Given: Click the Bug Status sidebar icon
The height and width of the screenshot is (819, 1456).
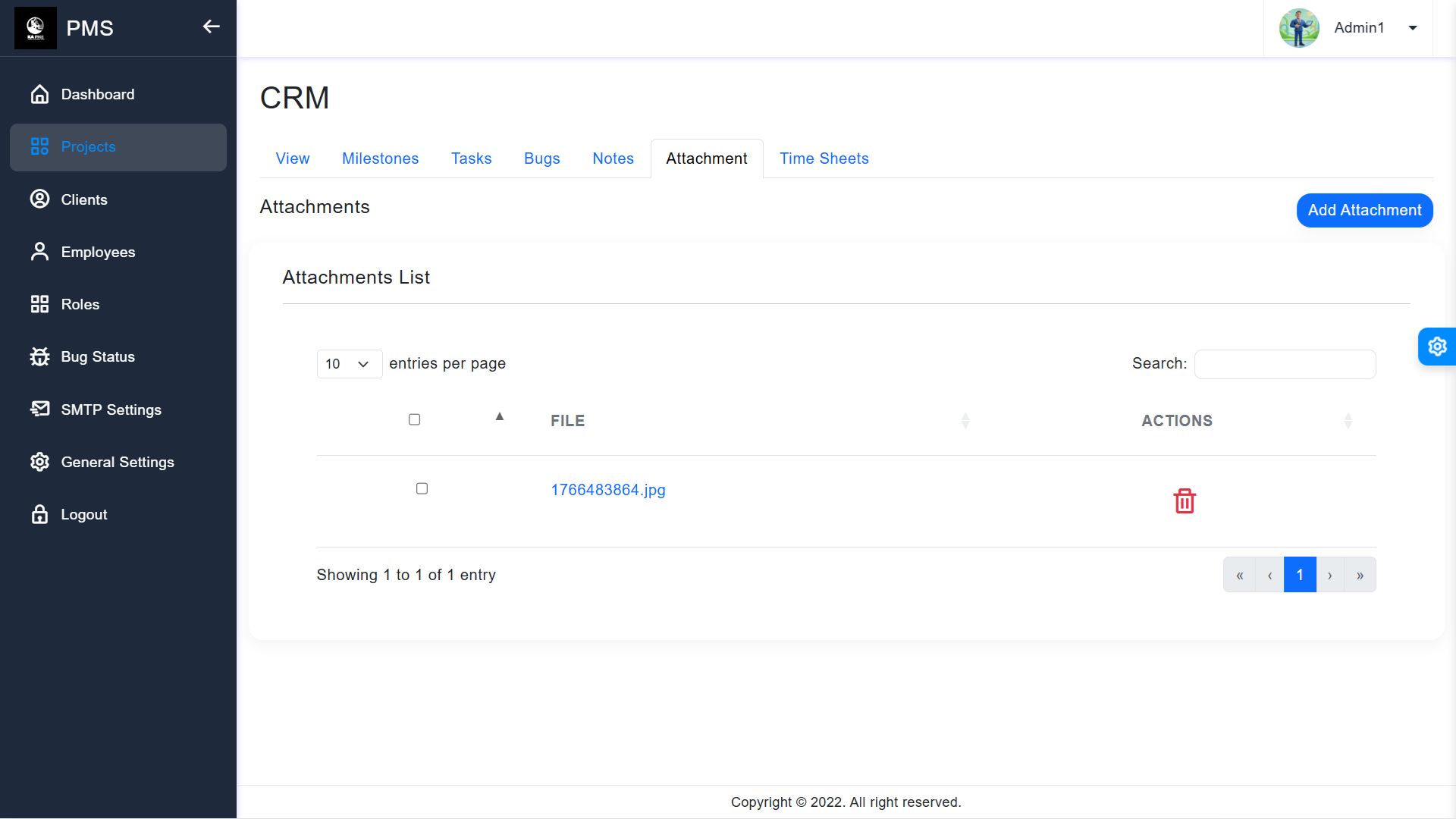Looking at the screenshot, I should [x=39, y=356].
